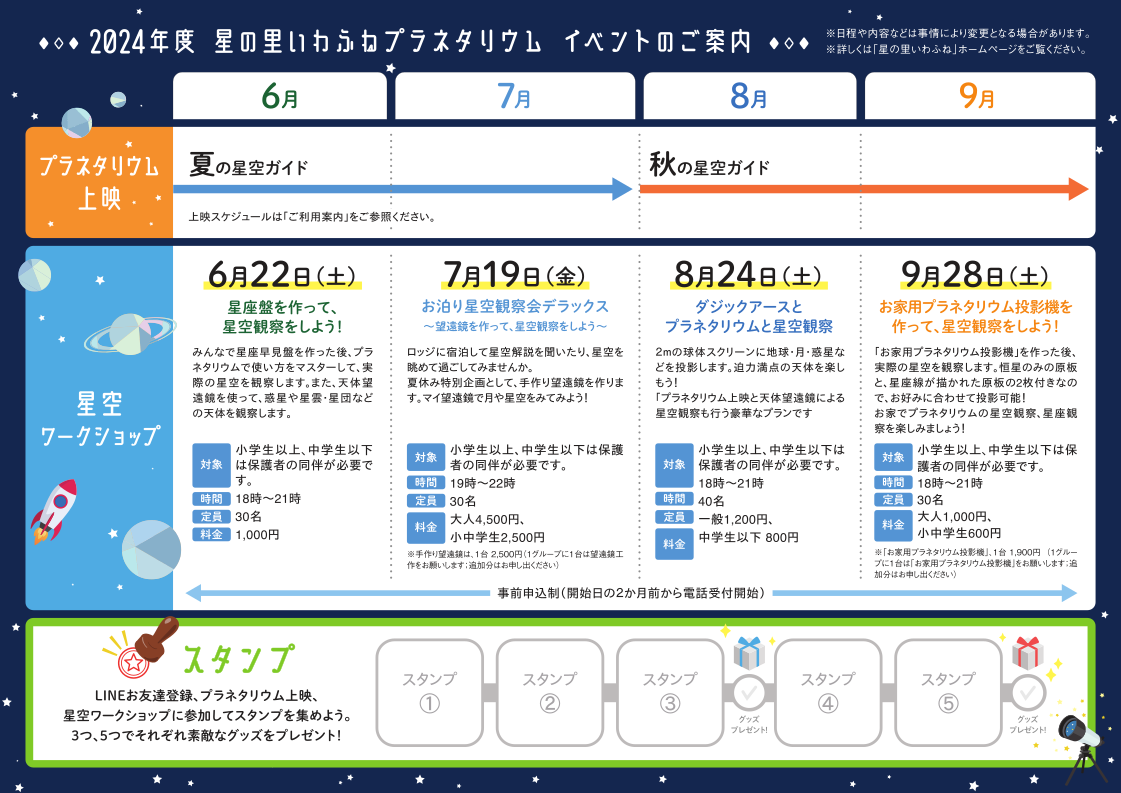Click the checkmark circle after stamp ③
Screen dimensions: 1121x793
click(x=749, y=692)
